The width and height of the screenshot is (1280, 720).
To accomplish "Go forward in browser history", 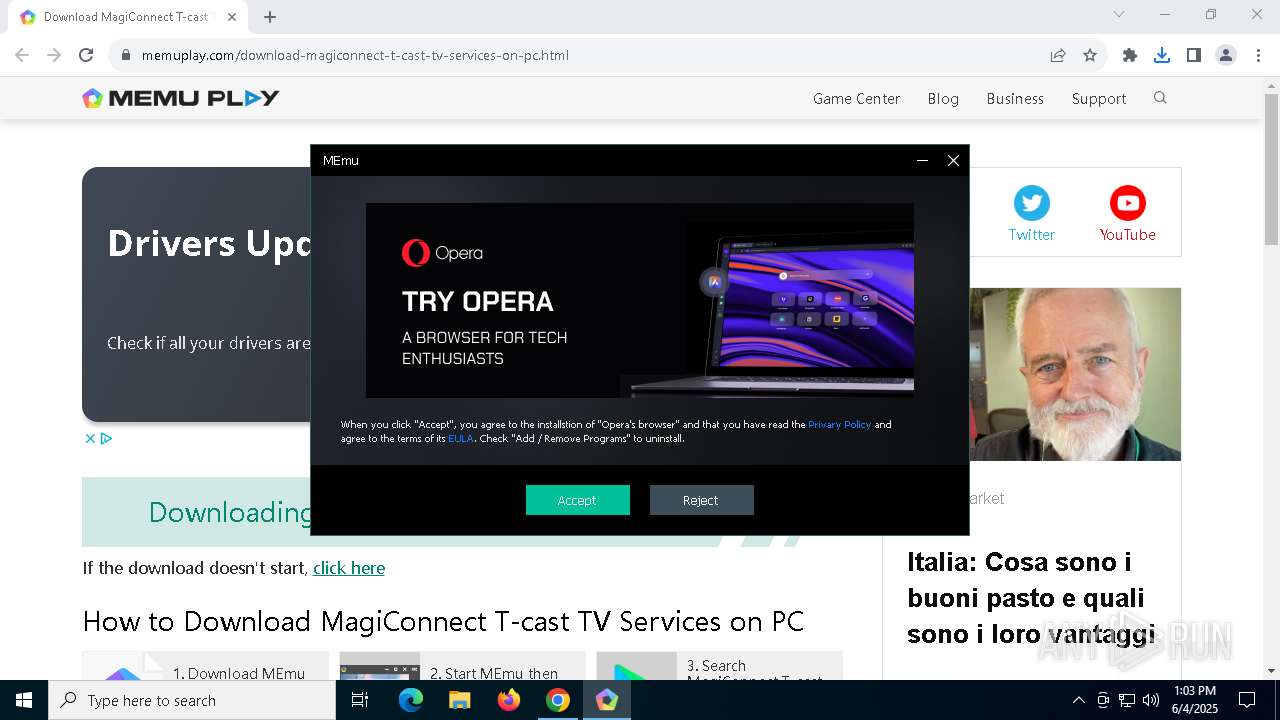I will coord(54,55).
